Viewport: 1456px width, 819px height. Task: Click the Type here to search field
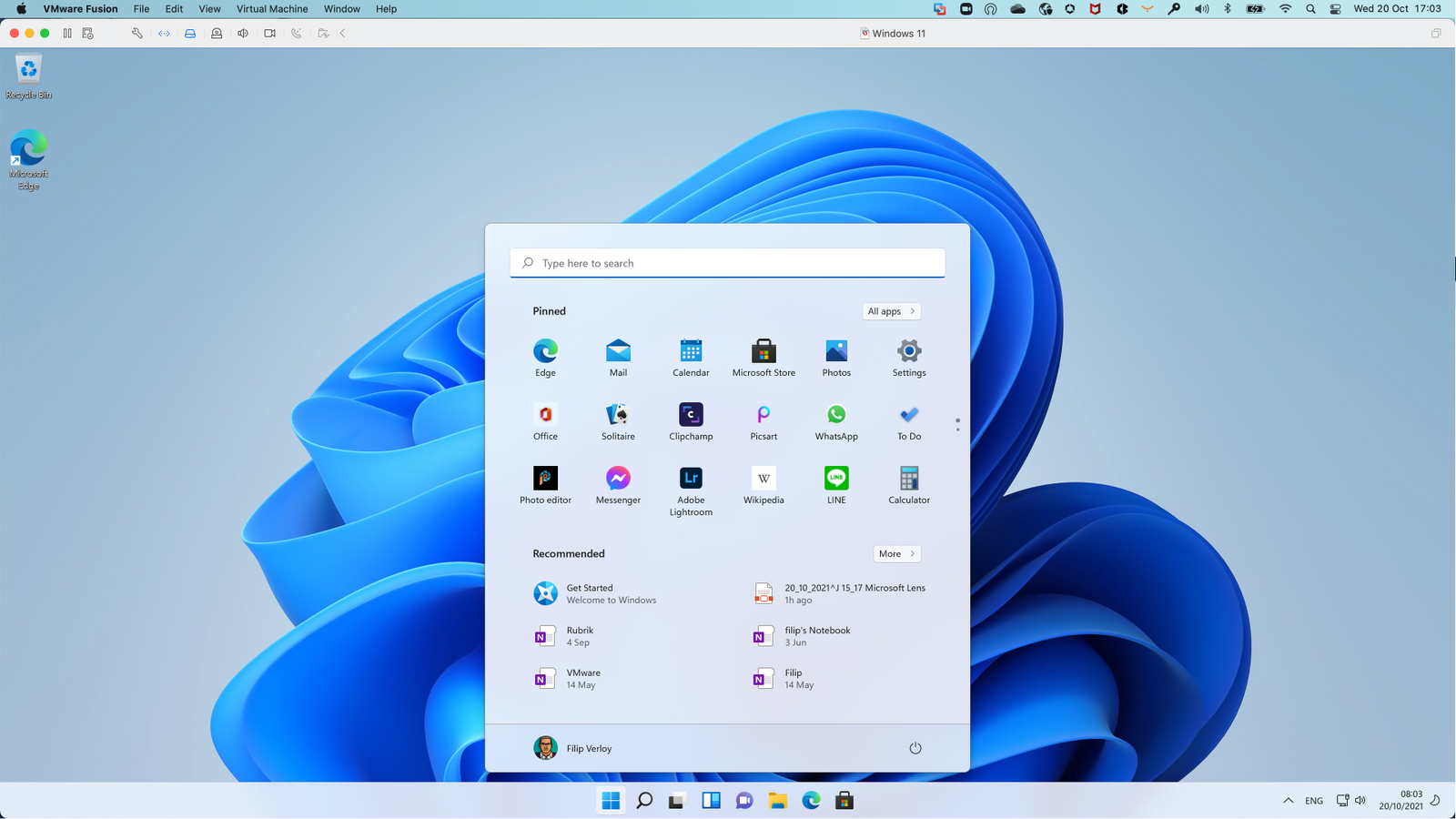point(728,263)
